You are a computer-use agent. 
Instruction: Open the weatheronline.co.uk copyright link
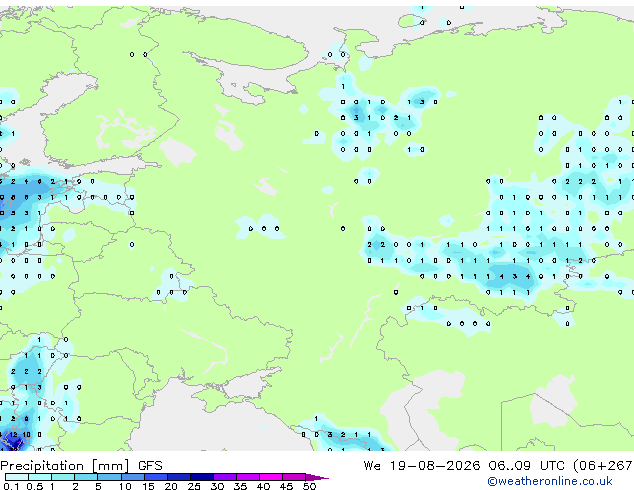pos(550,481)
